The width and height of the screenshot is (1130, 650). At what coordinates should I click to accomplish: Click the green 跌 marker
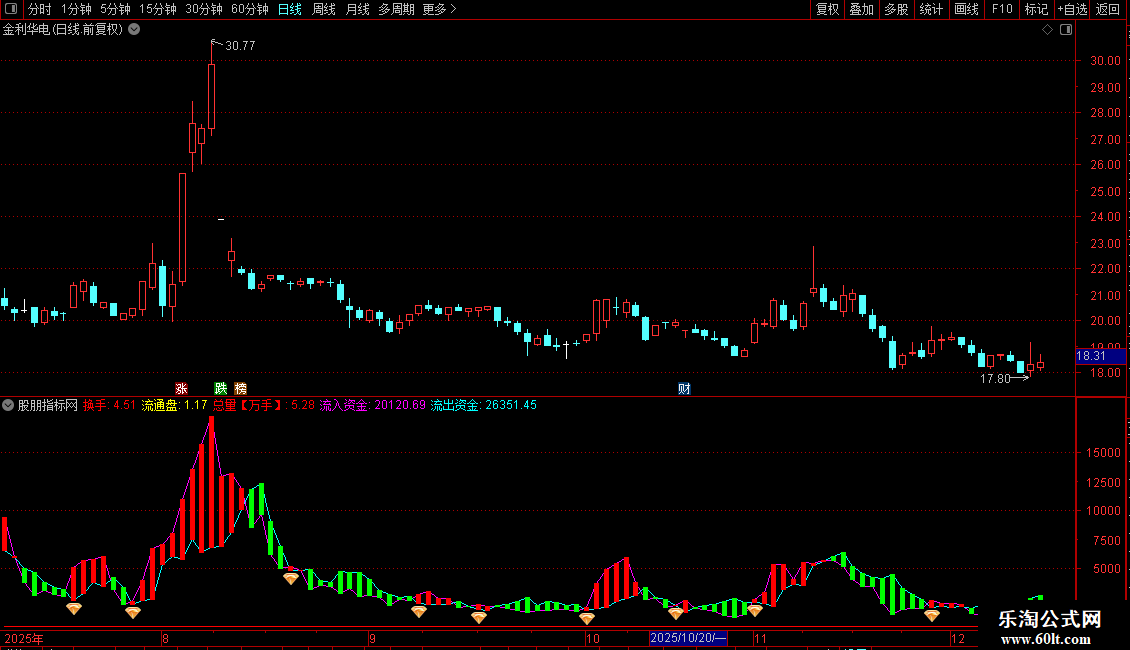tap(221, 388)
